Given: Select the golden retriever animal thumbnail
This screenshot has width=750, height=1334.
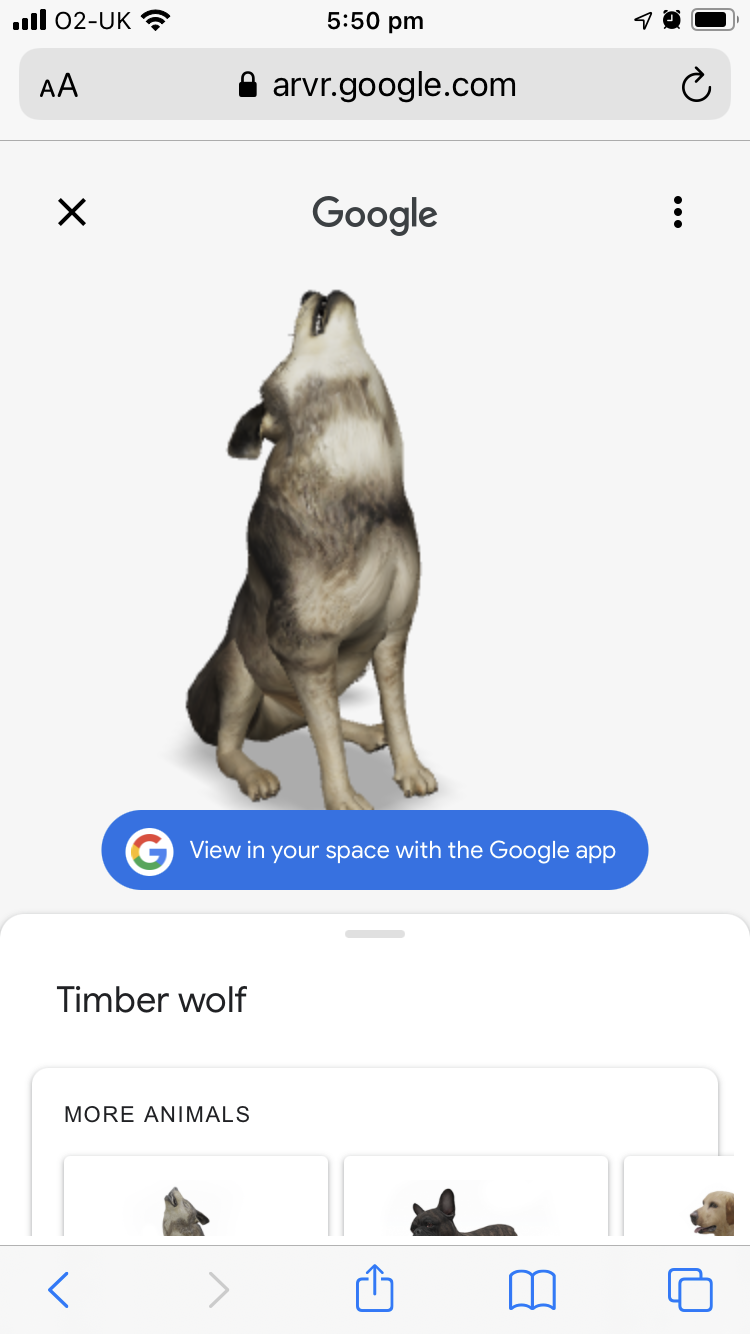Looking at the screenshot, I should (686, 1196).
